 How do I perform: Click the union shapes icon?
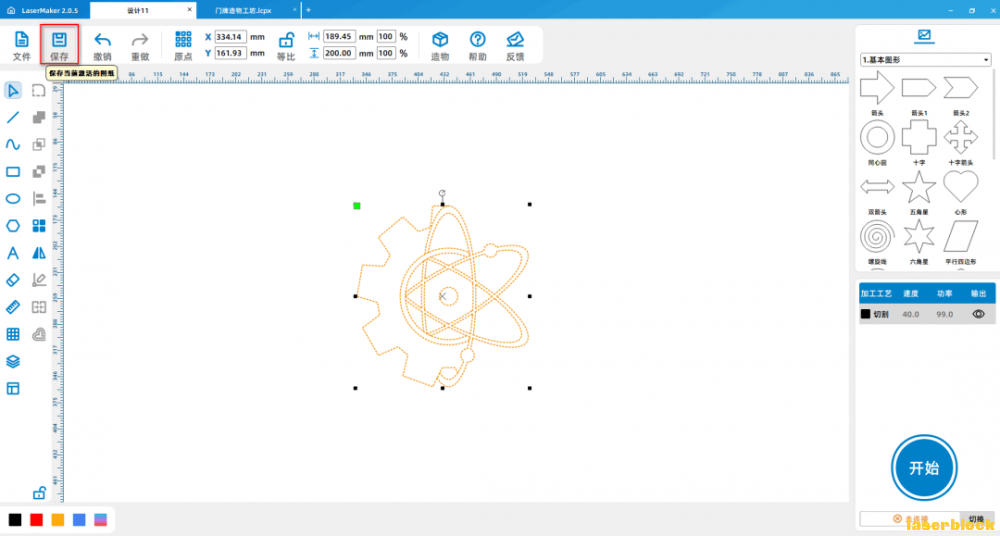[39, 117]
